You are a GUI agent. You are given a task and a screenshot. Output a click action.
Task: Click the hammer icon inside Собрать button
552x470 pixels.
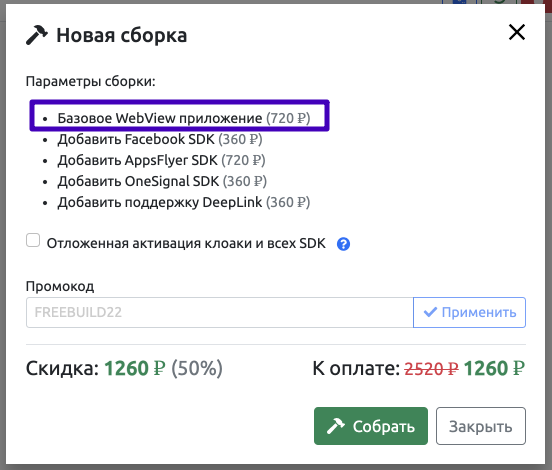335,426
